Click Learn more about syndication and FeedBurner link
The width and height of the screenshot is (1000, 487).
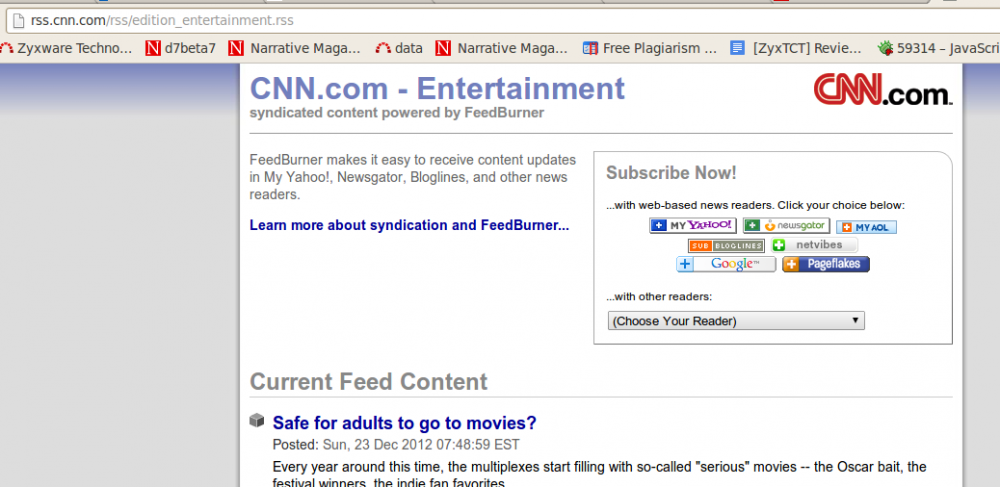[409, 225]
